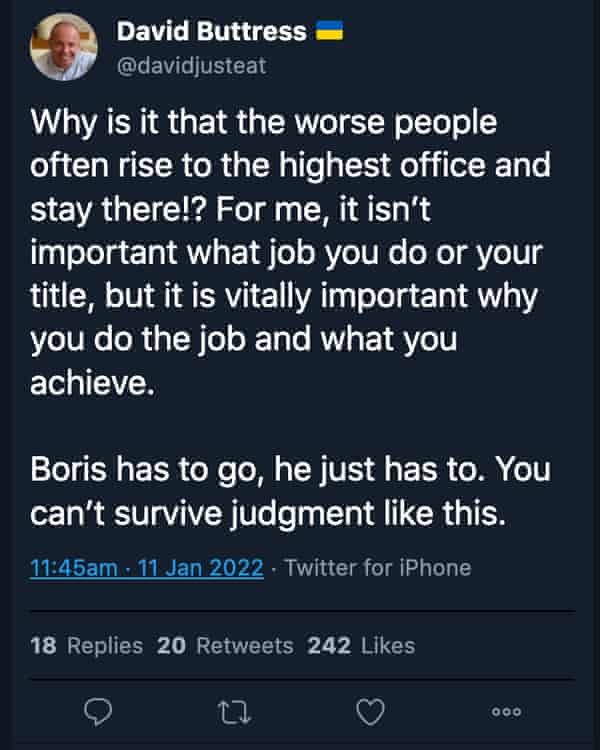The image size is (600, 750).
Task: Click the Ukraine flag emoji beside the name
Action: click(x=330, y=32)
